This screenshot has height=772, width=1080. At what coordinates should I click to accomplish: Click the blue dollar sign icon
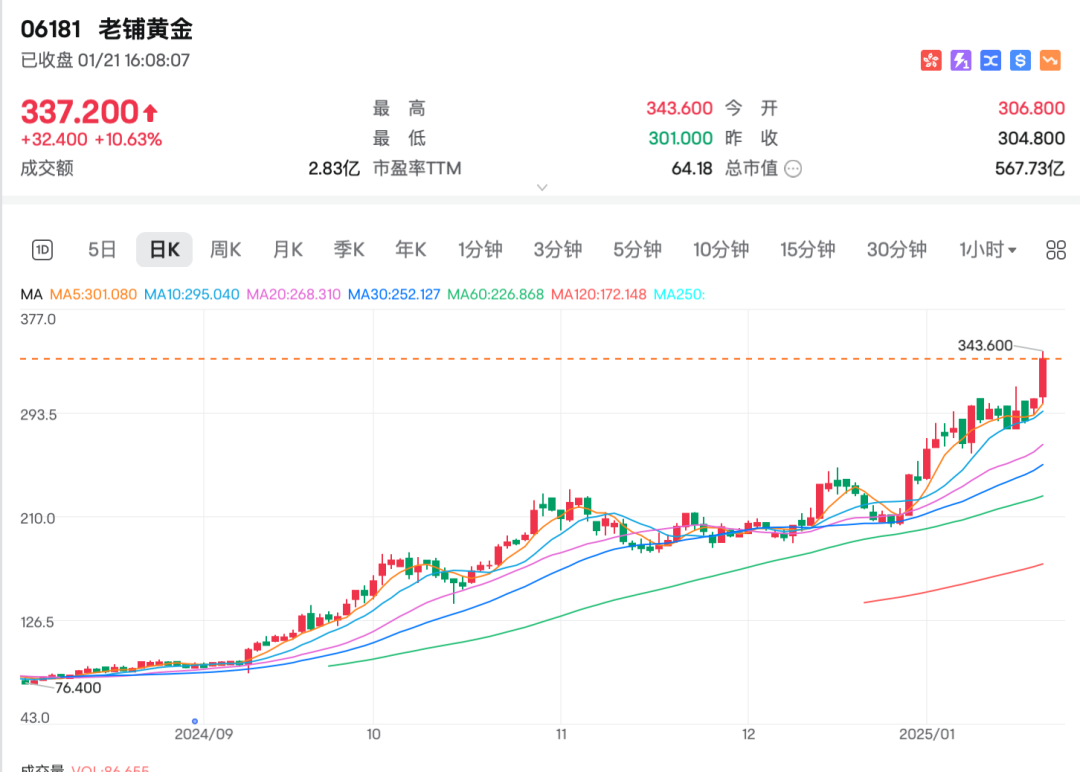point(1020,61)
